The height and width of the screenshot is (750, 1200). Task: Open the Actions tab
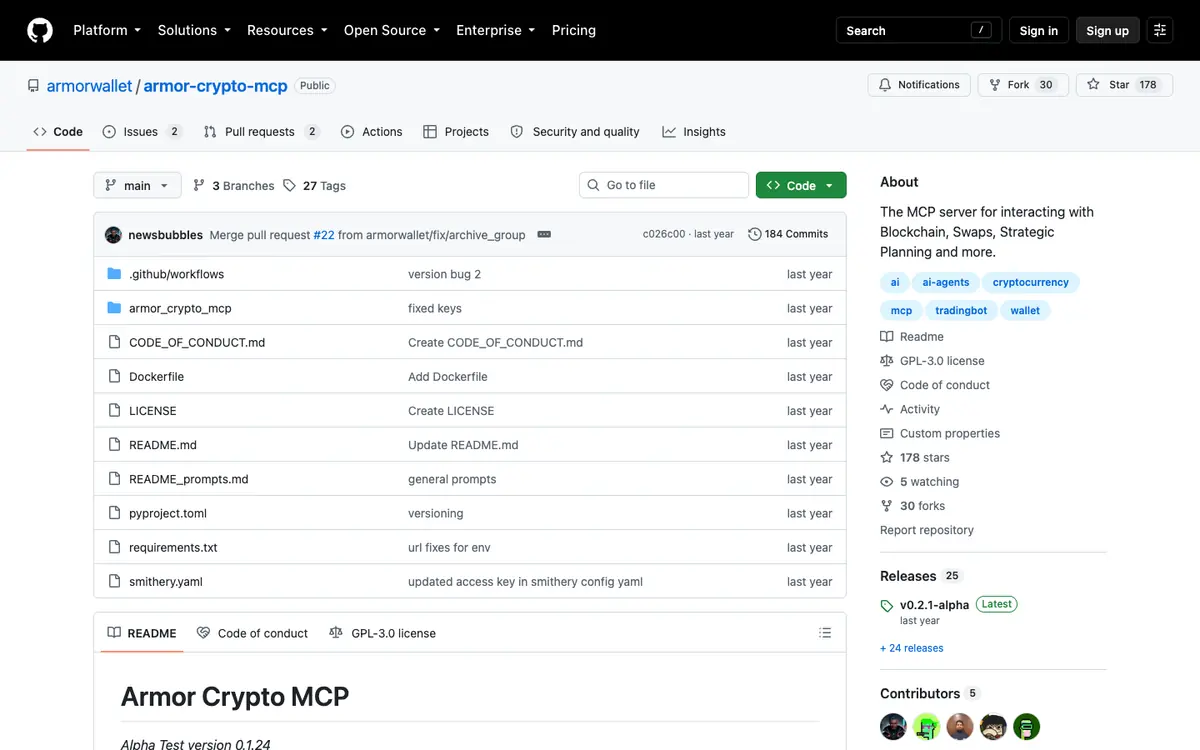point(371,132)
